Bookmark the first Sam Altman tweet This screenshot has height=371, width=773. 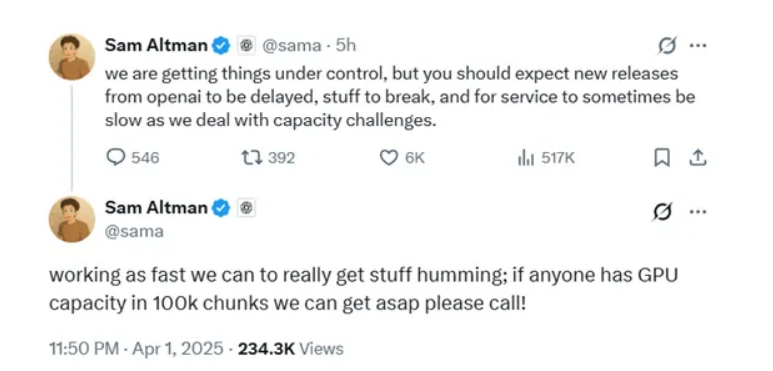662,158
